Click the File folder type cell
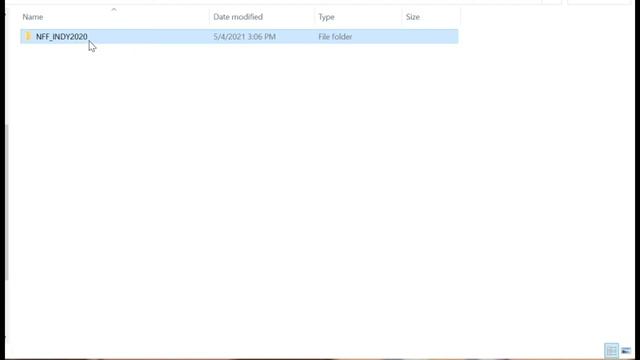 [335, 37]
